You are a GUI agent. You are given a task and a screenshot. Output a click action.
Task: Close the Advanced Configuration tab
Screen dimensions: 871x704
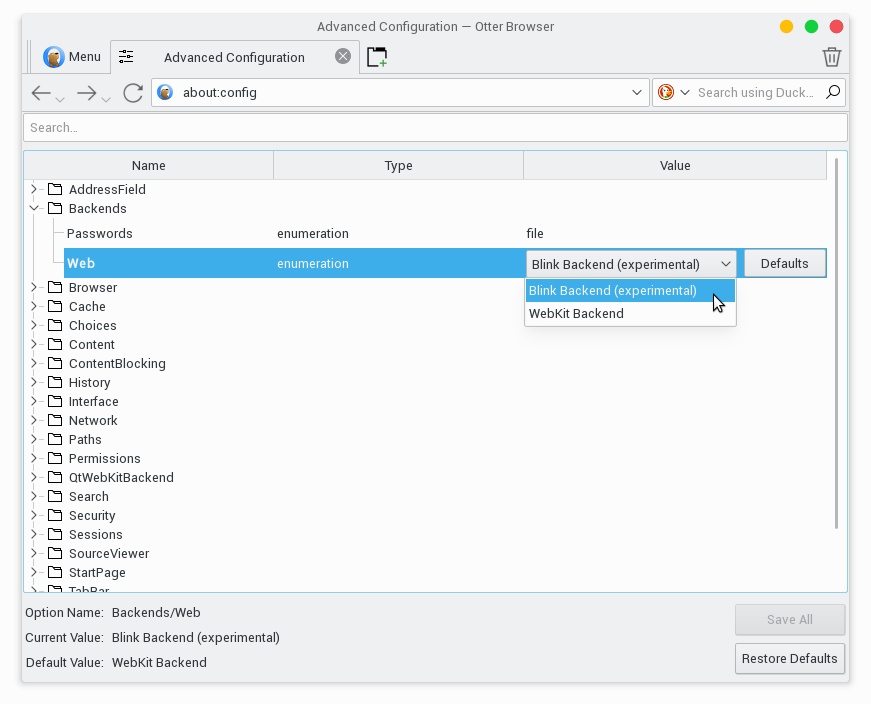[343, 56]
